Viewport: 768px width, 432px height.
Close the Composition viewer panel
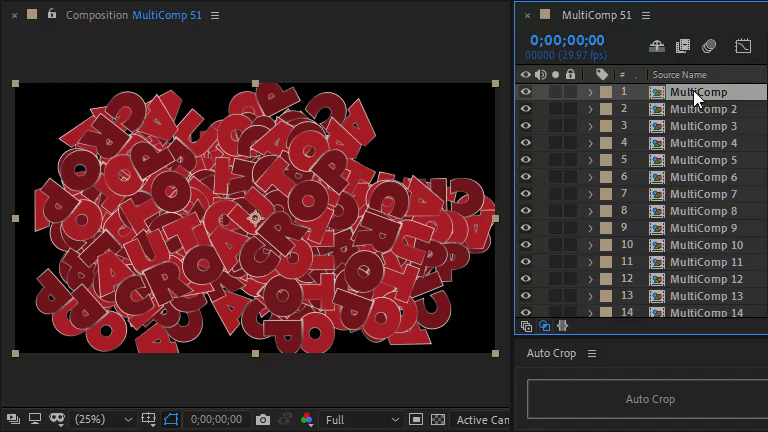coord(15,16)
